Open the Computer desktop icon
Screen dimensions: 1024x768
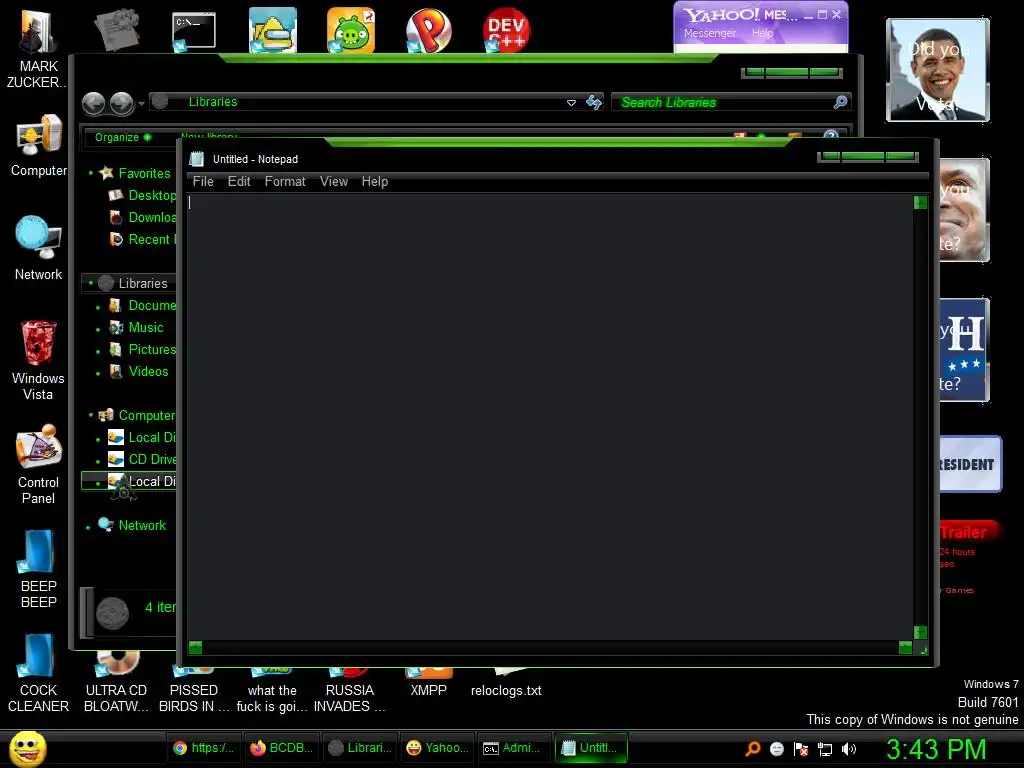pos(39,146)
